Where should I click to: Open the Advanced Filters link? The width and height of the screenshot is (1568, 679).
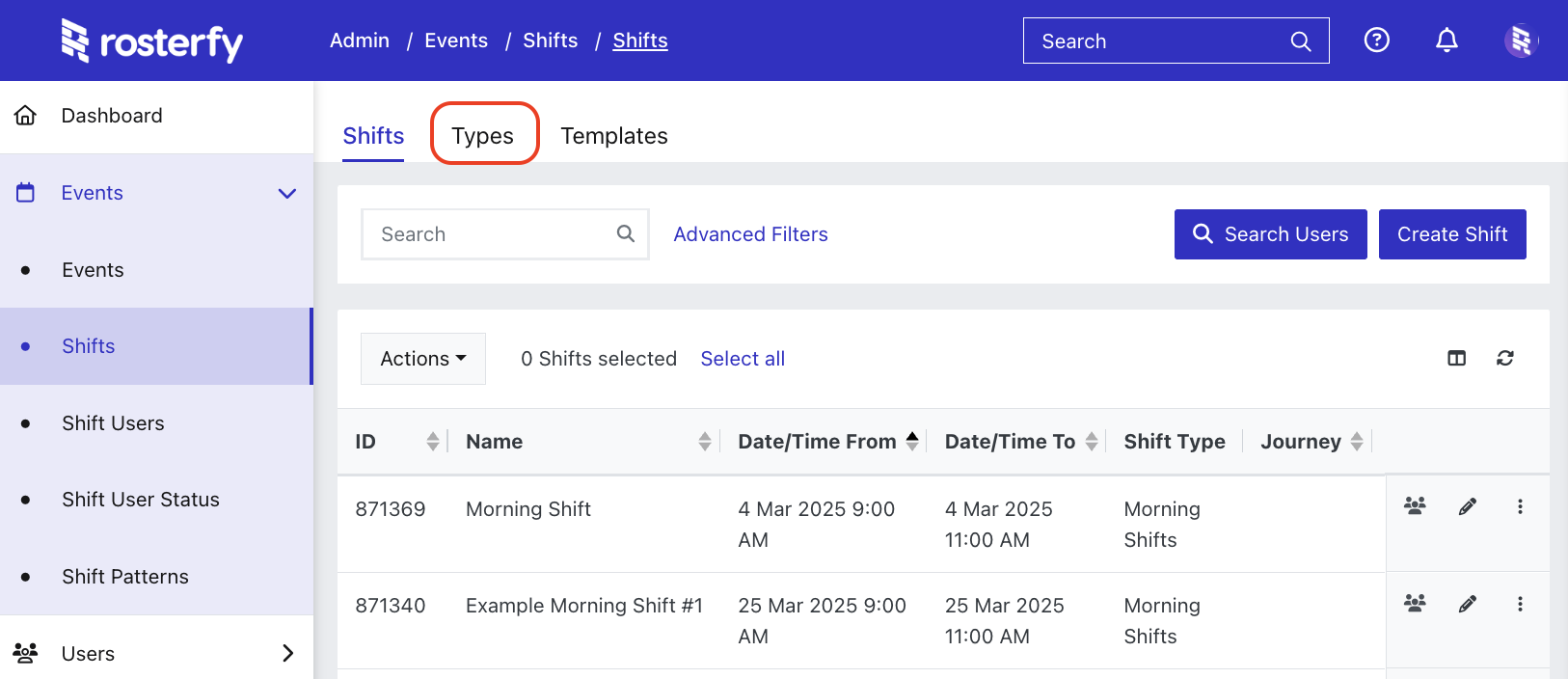[x=750, y=234]
